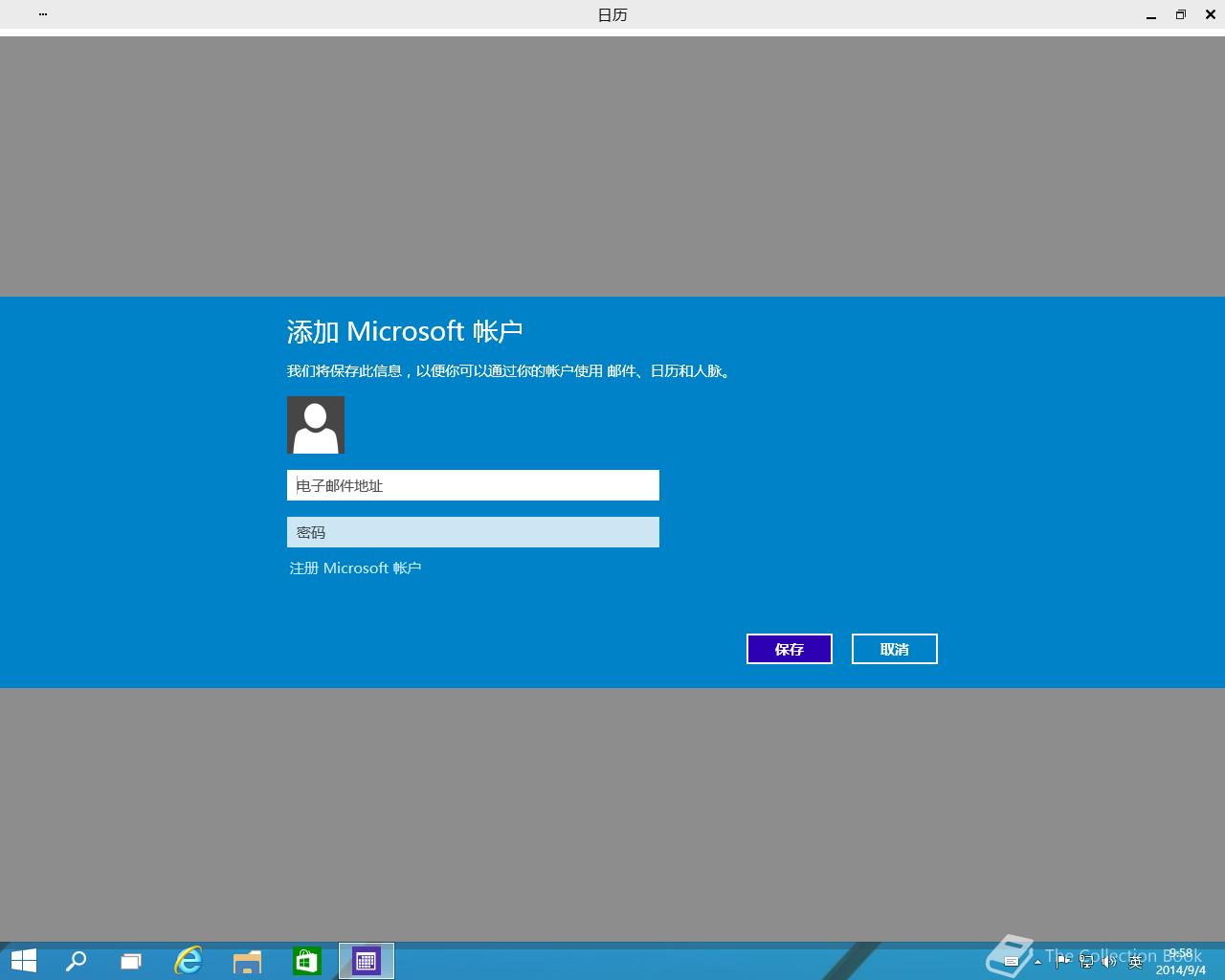Select the Calendar app taskbar icon
This screenshot has width=1225, height=980.
367,961
